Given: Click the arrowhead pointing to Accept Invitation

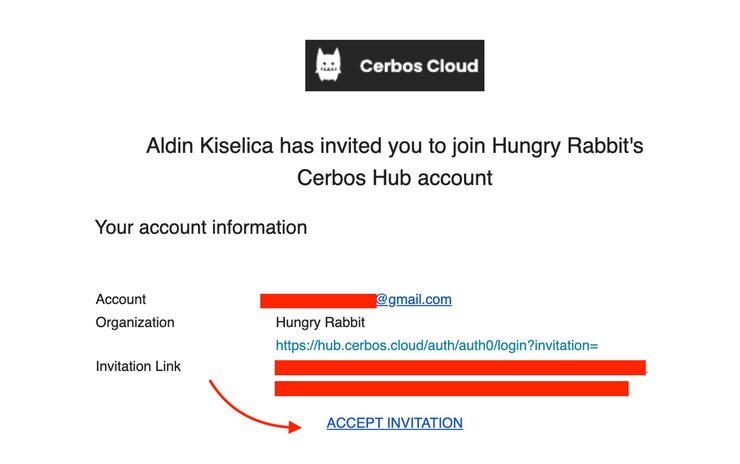Looking at the screenshot, I should 295,427.
